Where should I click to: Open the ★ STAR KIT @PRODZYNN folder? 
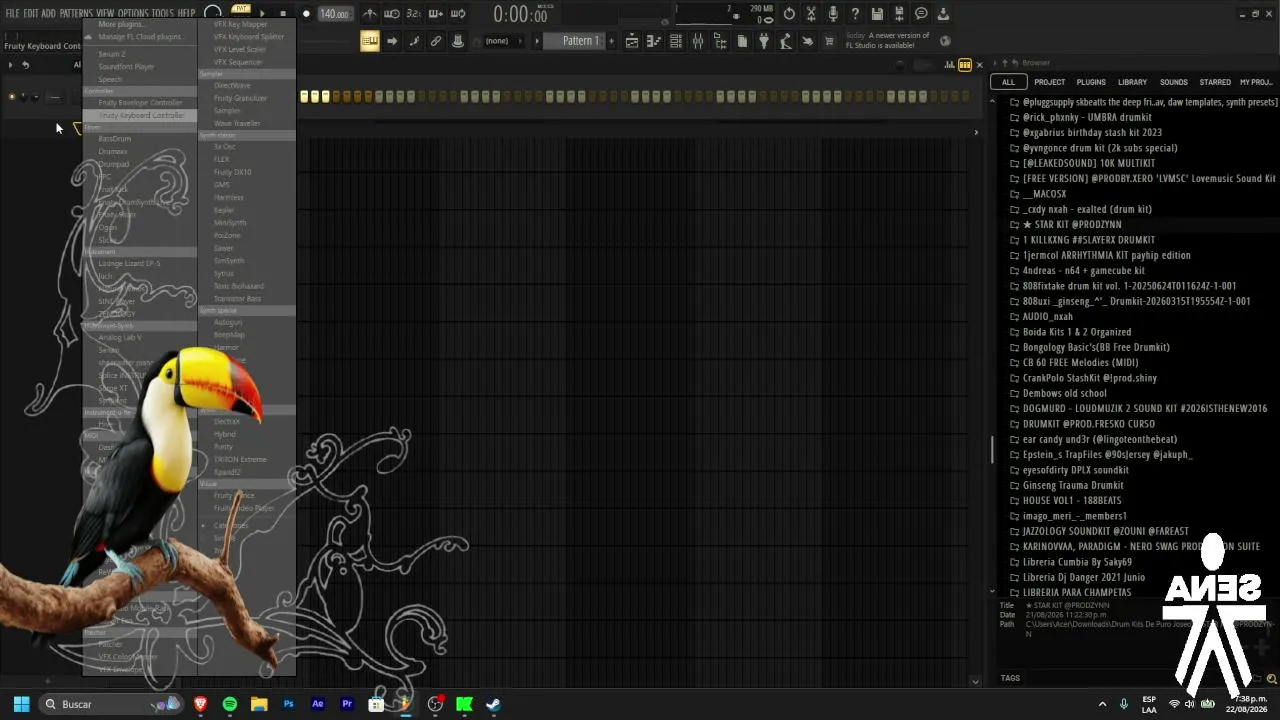coord(1072,225)
